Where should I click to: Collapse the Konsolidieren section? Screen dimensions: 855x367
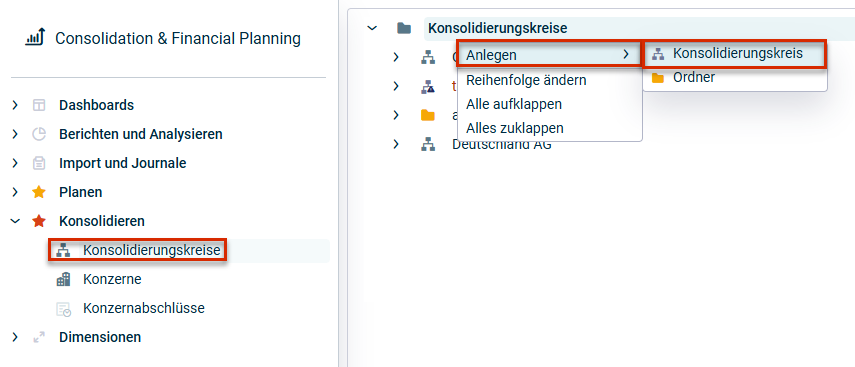pyautogui.click(x=15, y=221)
